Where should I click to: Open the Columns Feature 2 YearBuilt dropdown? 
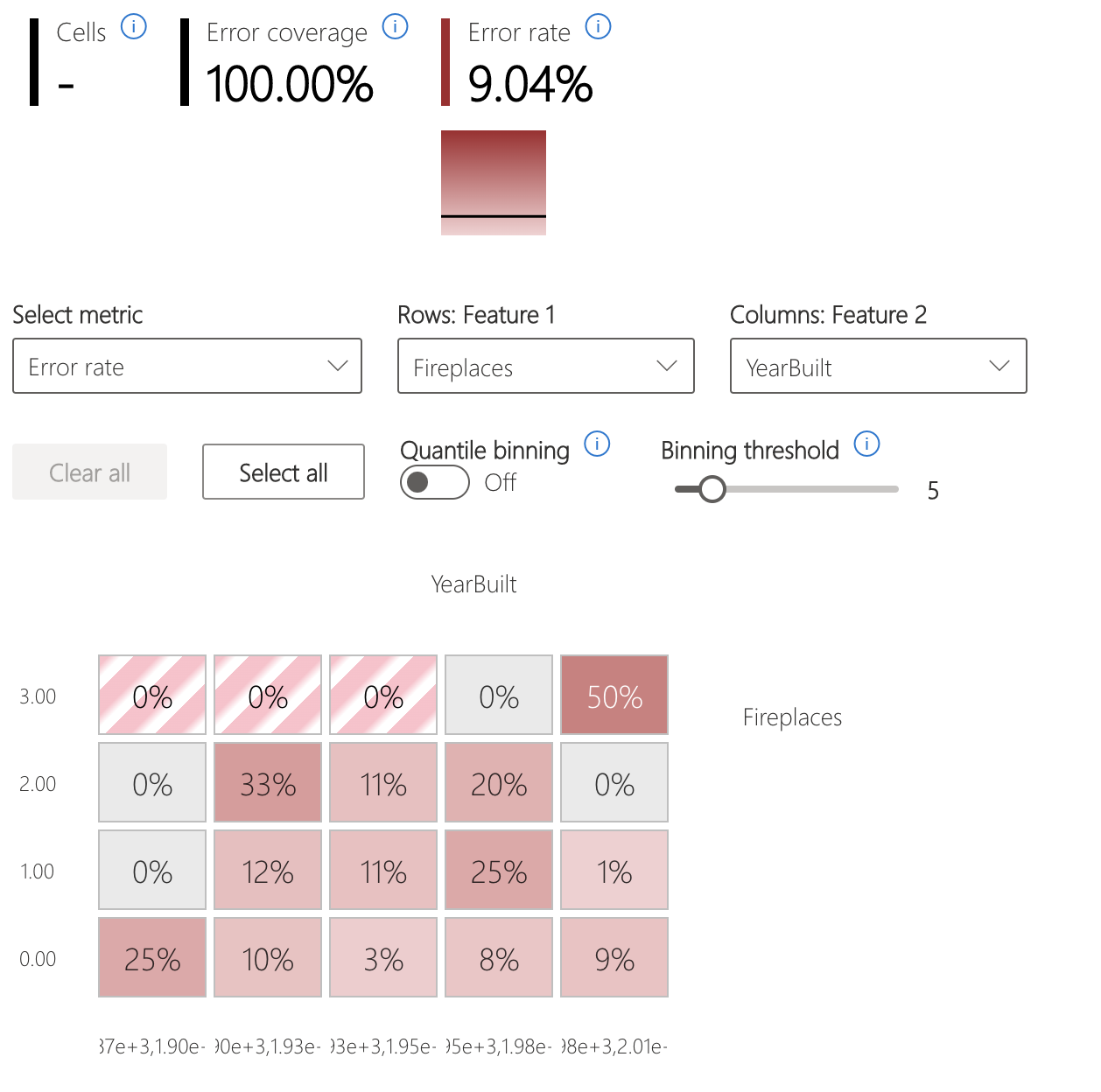878,366
